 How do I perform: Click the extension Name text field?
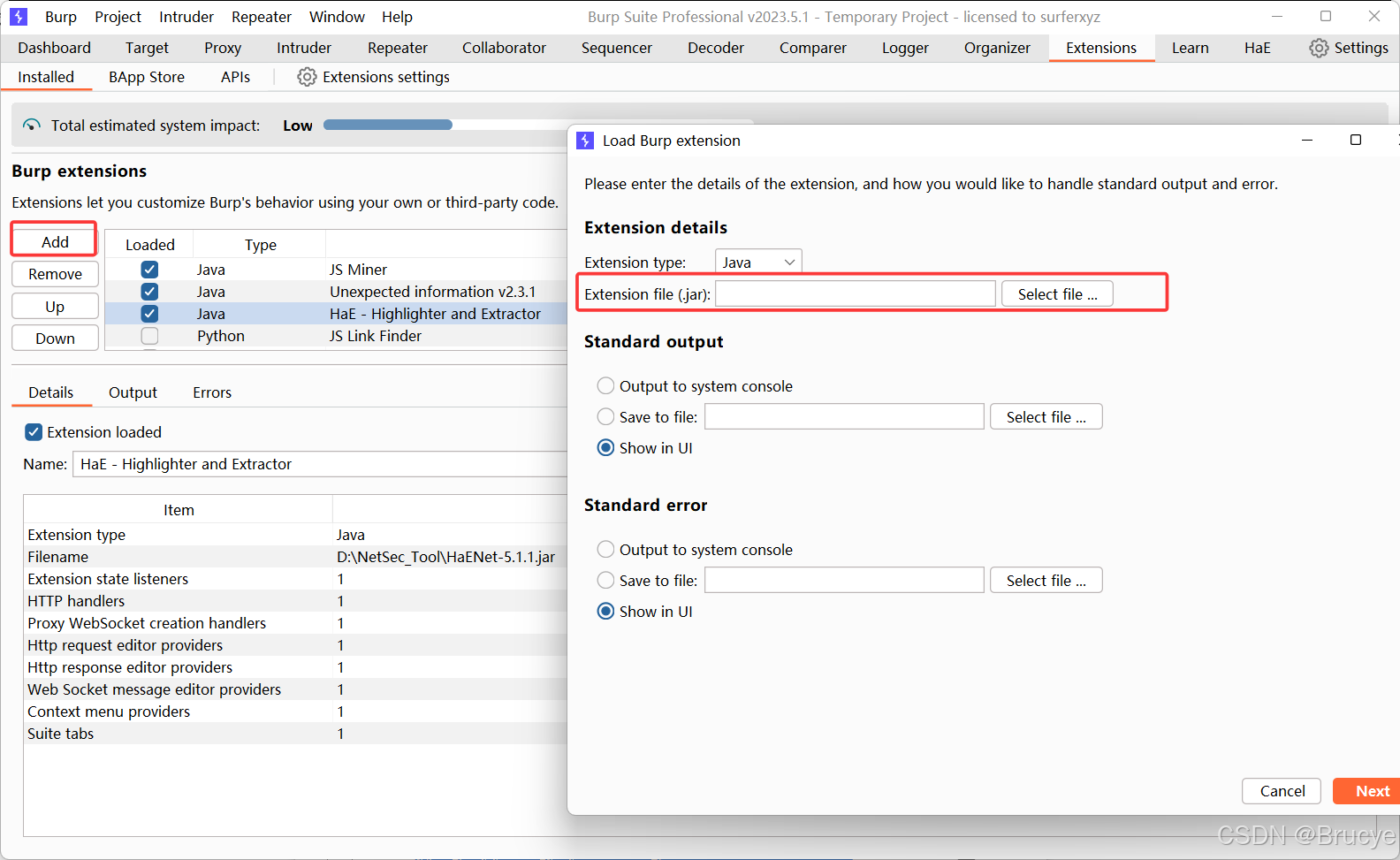click(320, 464)
